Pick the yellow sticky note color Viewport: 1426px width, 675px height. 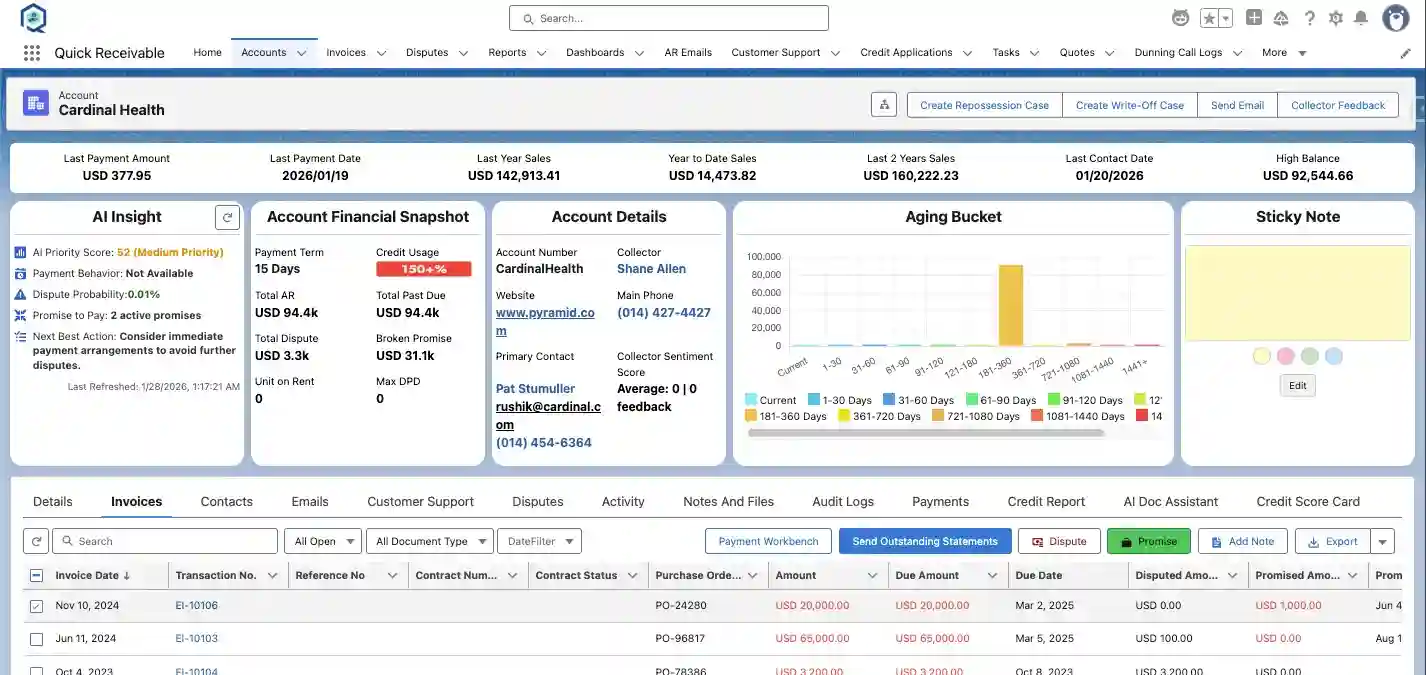[1262, 356]
